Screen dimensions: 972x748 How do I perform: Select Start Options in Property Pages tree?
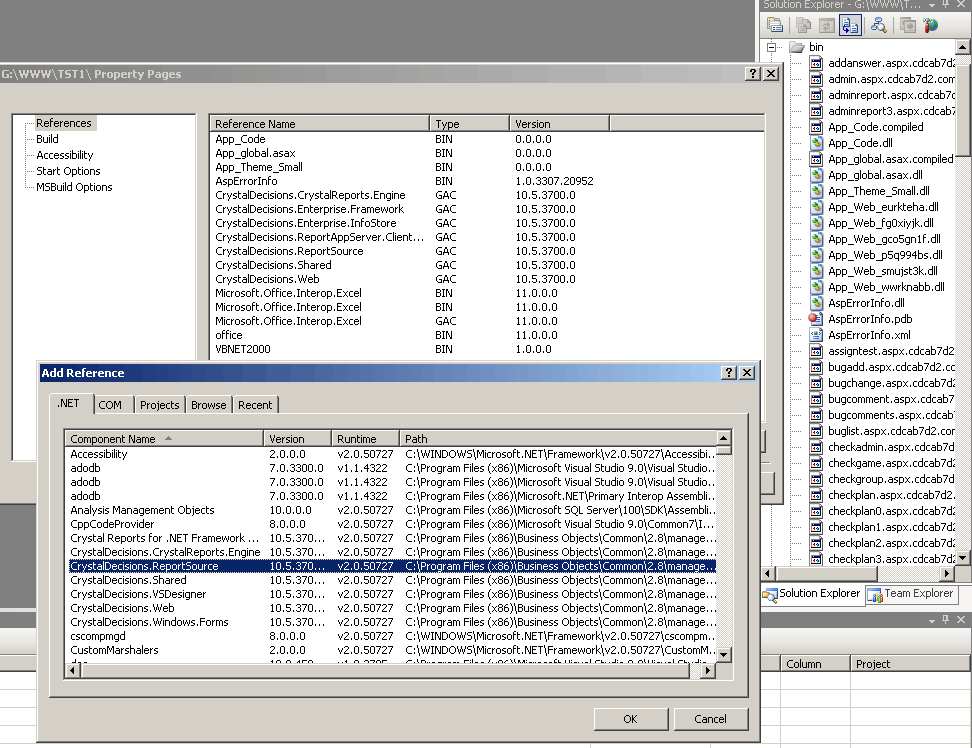(x=68, y=171)
